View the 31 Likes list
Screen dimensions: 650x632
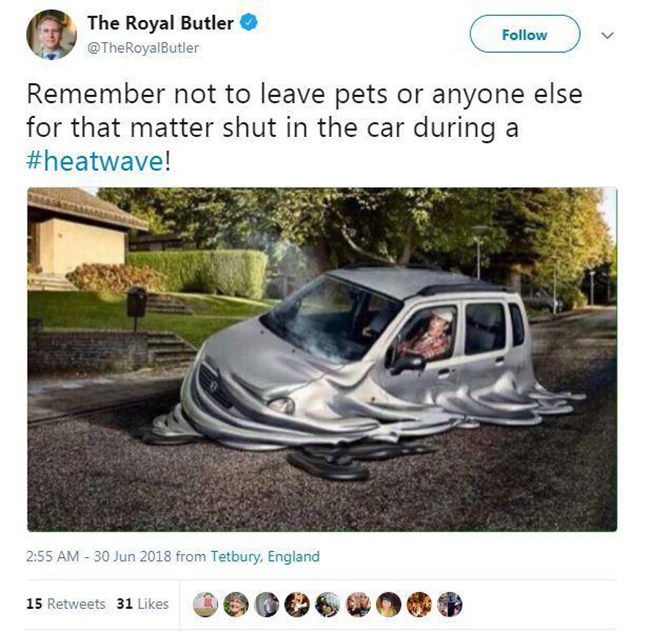[x=143, y=604]
